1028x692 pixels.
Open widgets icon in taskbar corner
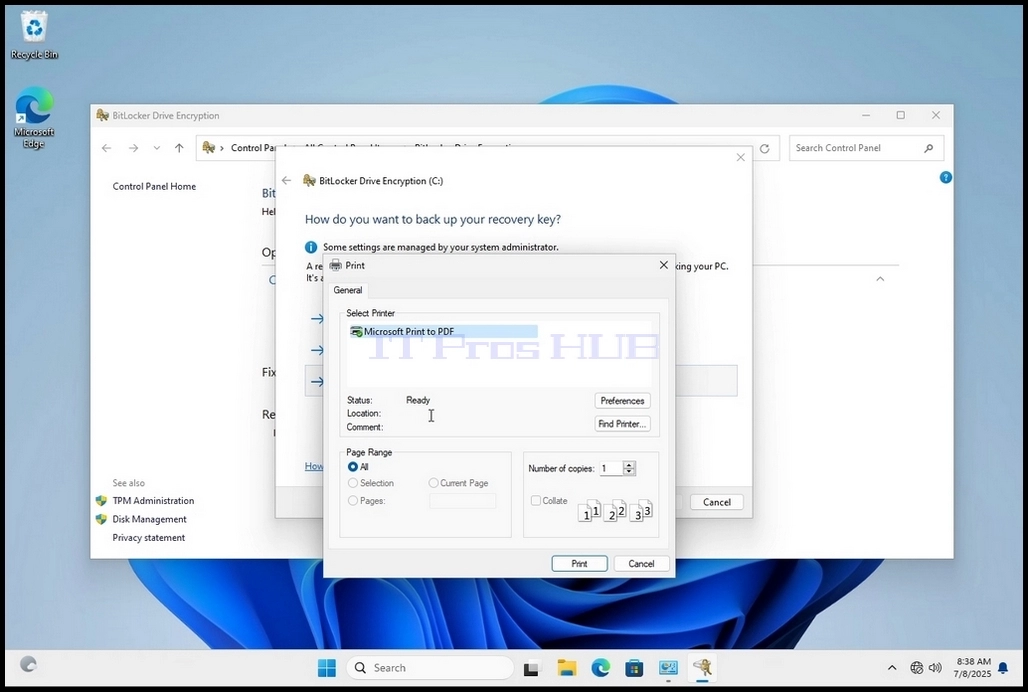pos(28,664)
